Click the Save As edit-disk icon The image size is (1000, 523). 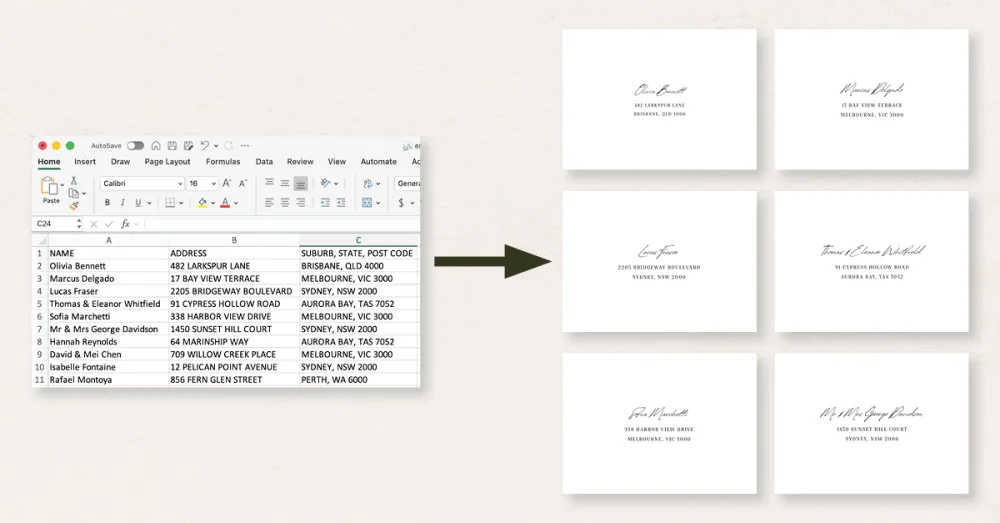[x=189, y=145]
